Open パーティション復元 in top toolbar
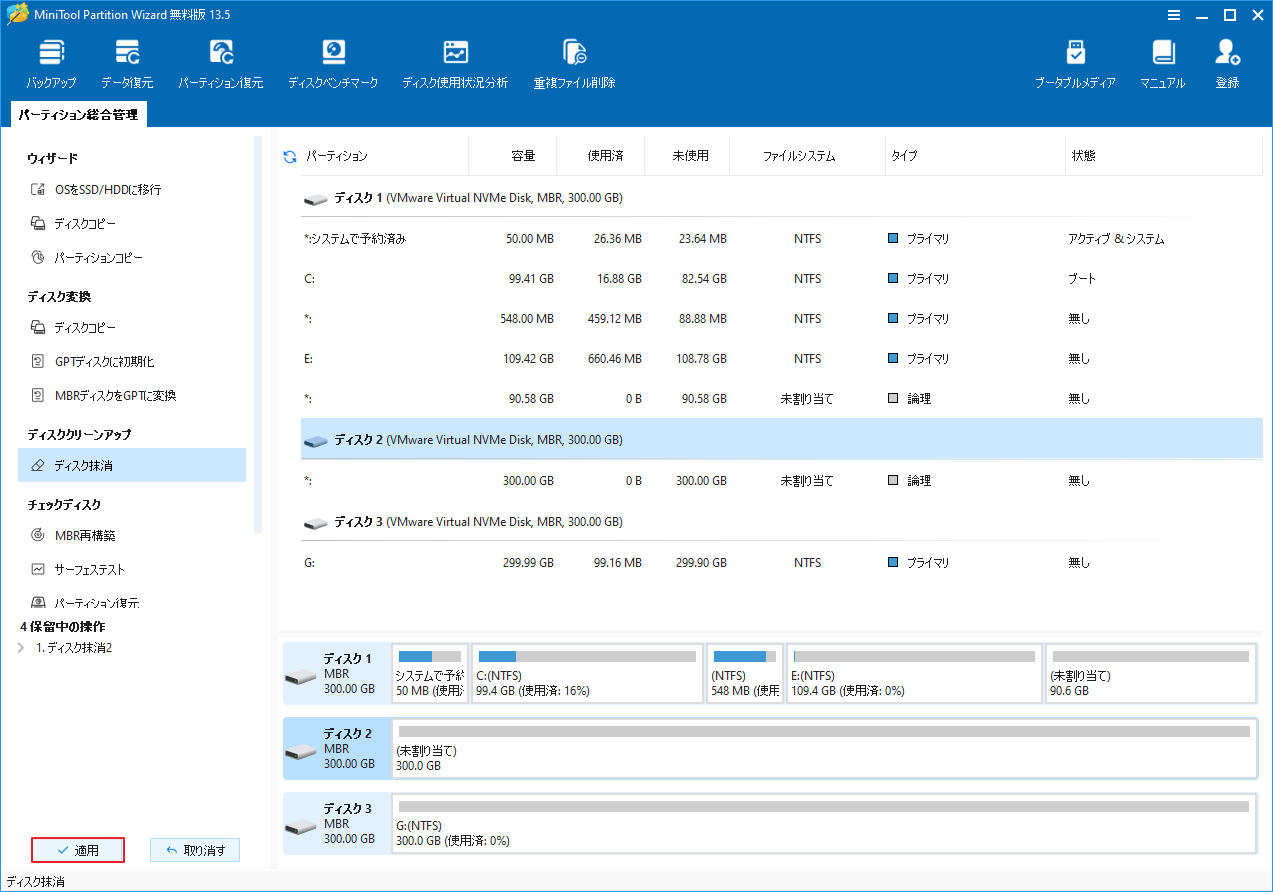 click(x=221, y=64)
